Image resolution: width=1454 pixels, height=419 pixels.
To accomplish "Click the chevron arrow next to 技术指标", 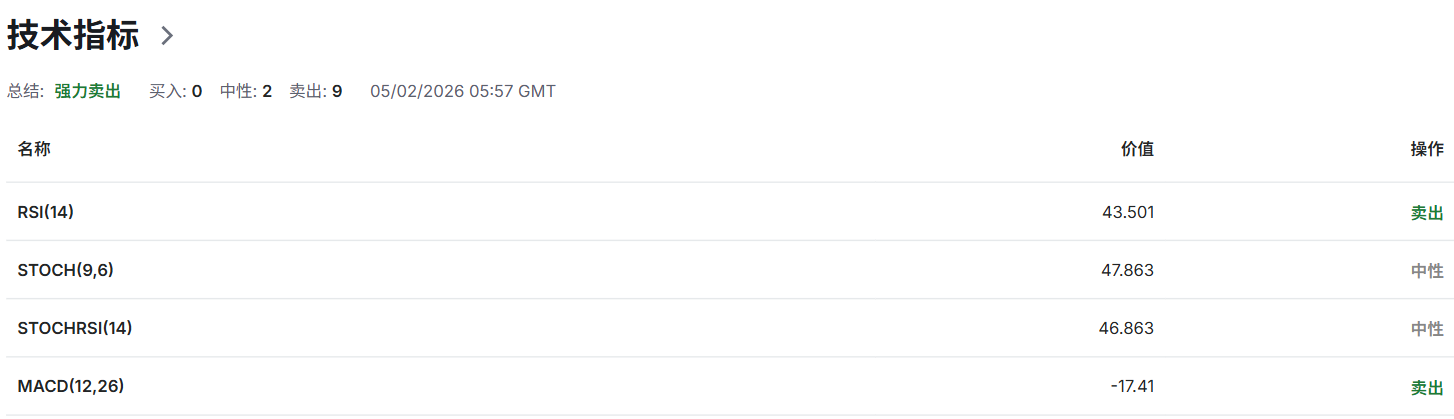I will tap(167, 36).
